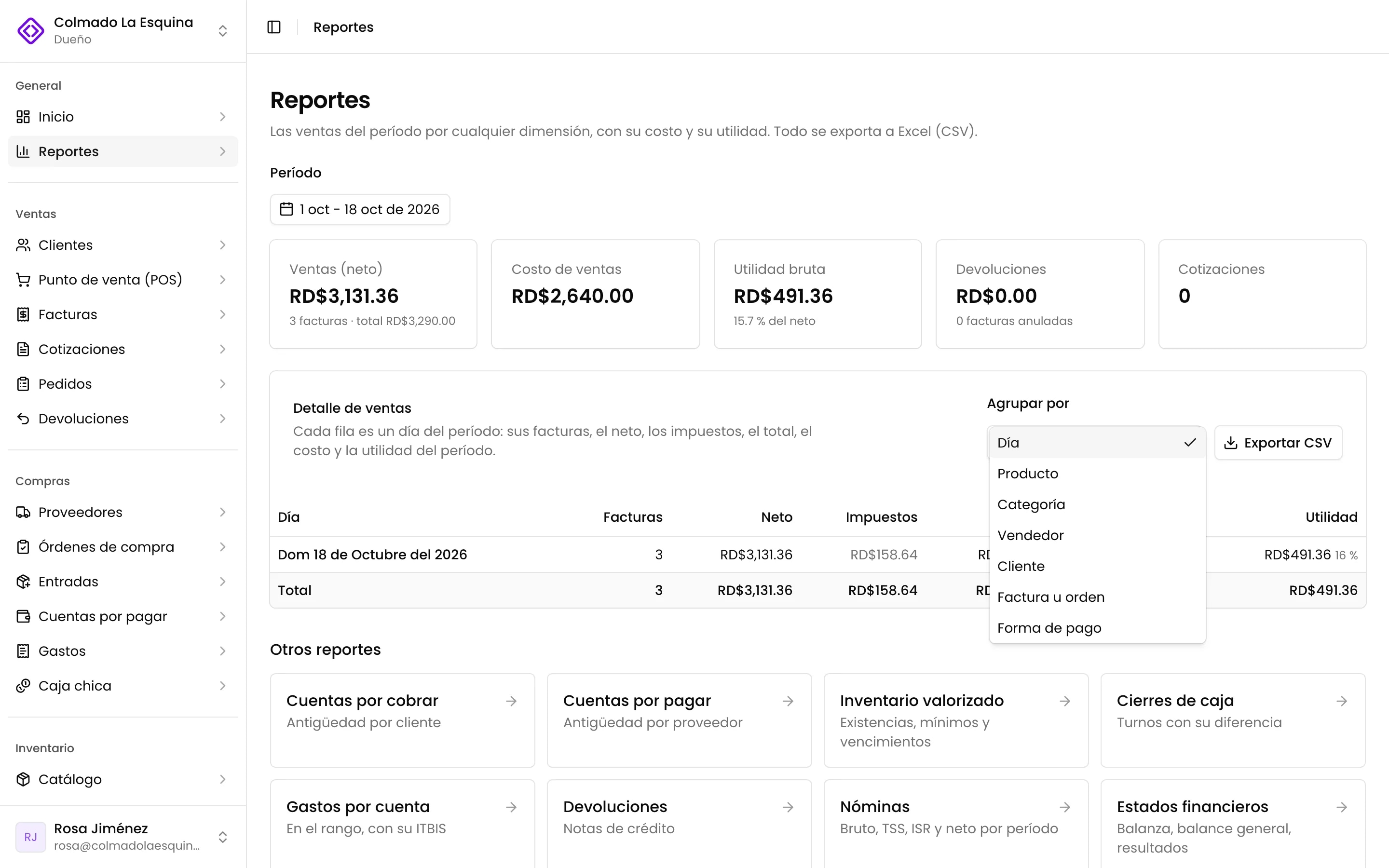Click the Pedidos clipboard icon
Image resolution: width=1389 pixels, height=868 pixels.
23,384
